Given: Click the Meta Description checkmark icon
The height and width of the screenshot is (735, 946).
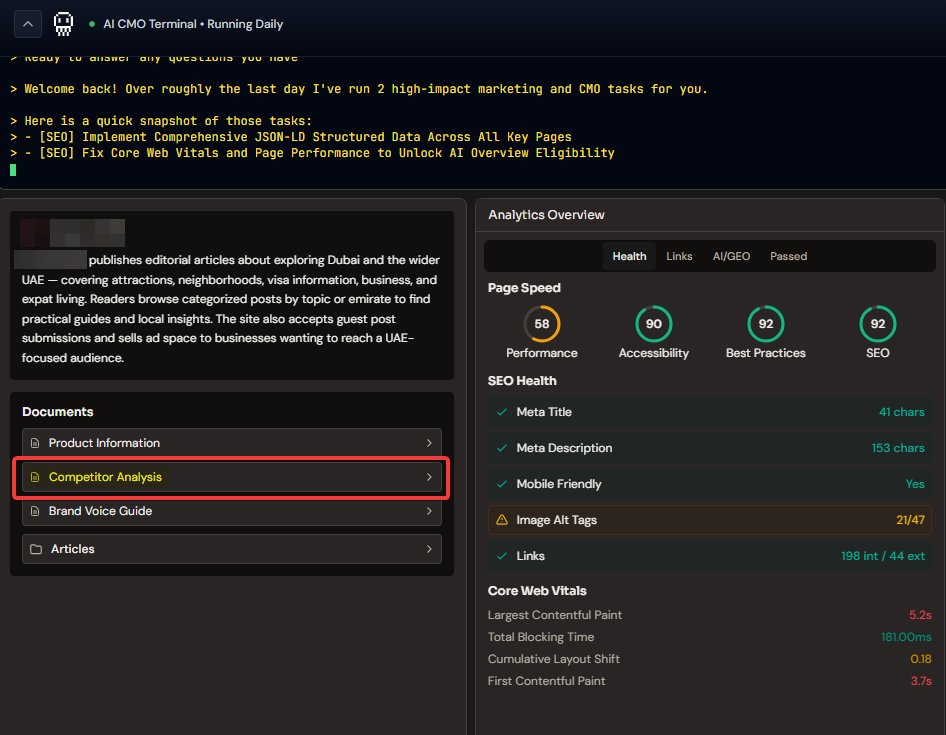Looking at the screenshot, I should click(501, 448).
